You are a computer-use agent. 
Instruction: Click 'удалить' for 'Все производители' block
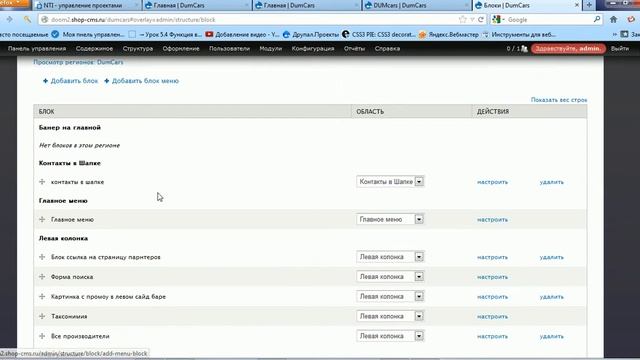click(x=551, y=336)
